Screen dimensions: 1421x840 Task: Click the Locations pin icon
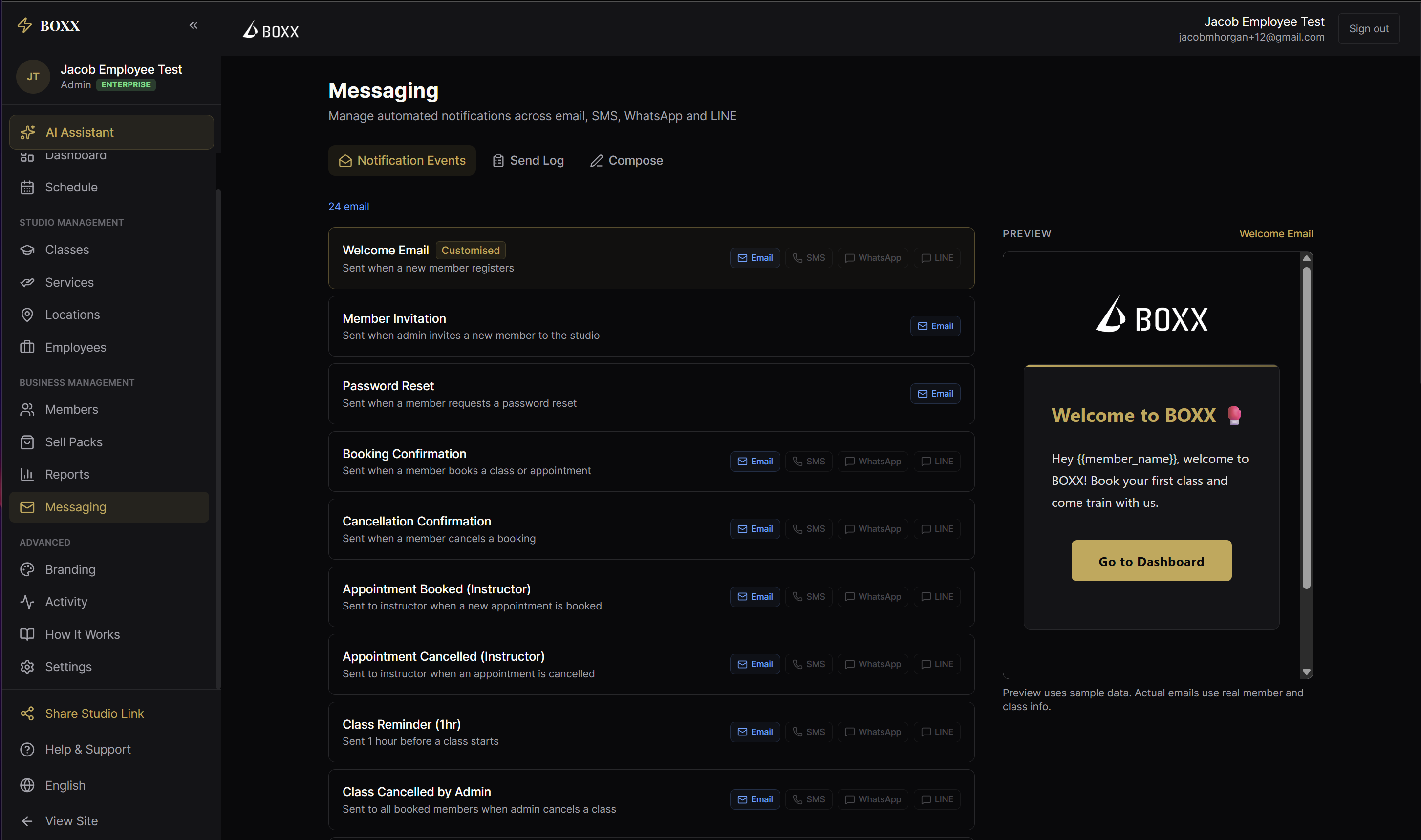(x=27, y=315)
